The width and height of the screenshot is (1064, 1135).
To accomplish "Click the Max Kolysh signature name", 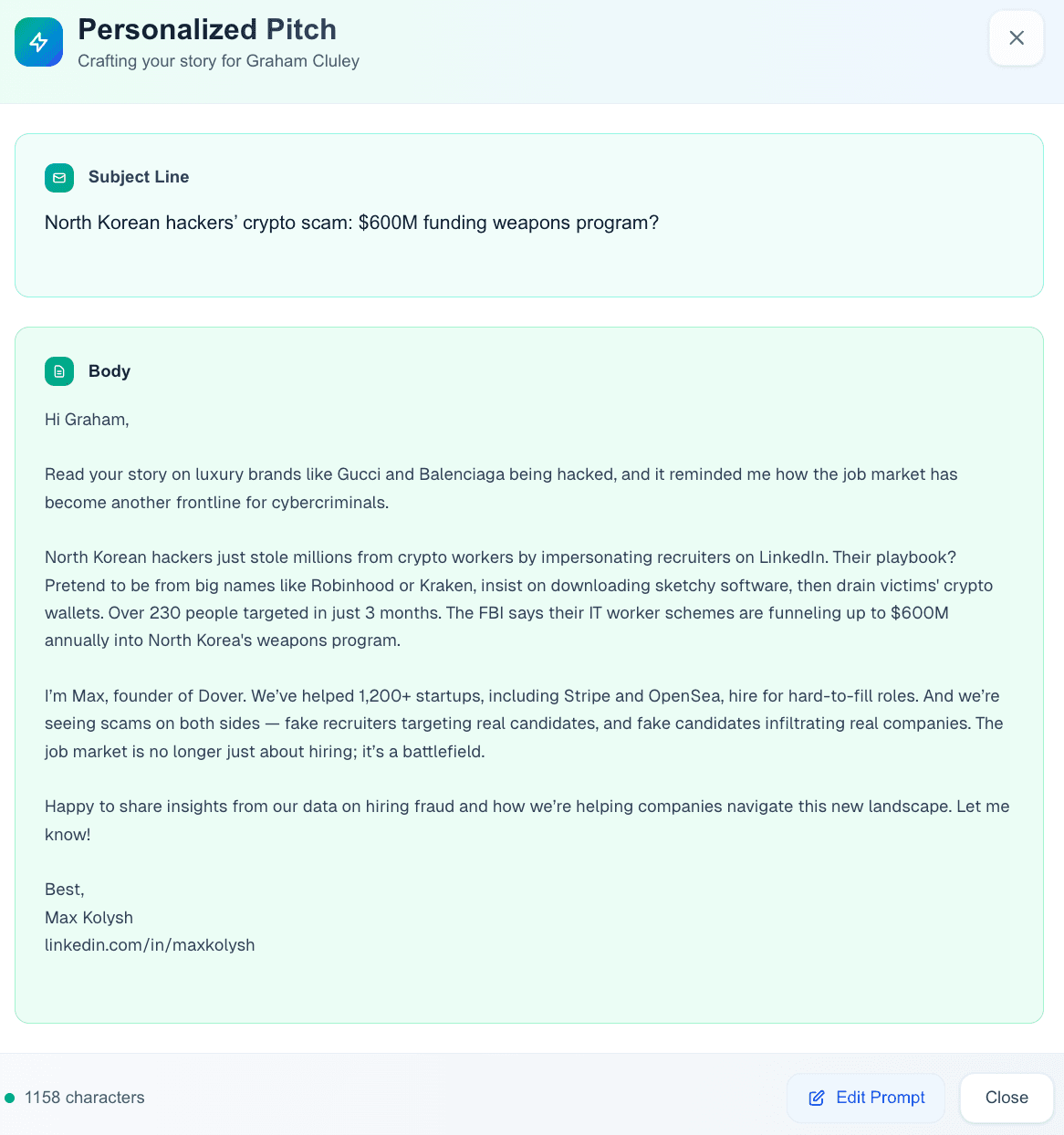I will [89, 918].
